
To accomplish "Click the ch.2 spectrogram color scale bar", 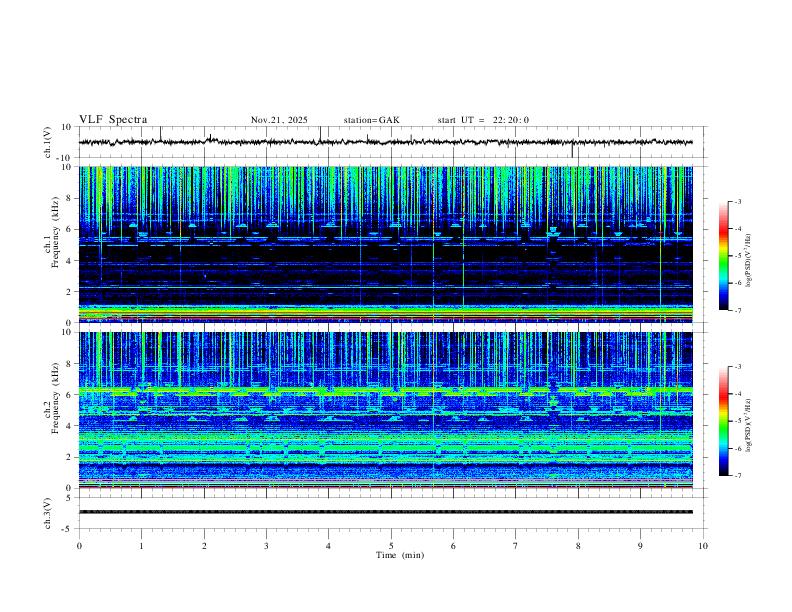I will click(723, 421).
